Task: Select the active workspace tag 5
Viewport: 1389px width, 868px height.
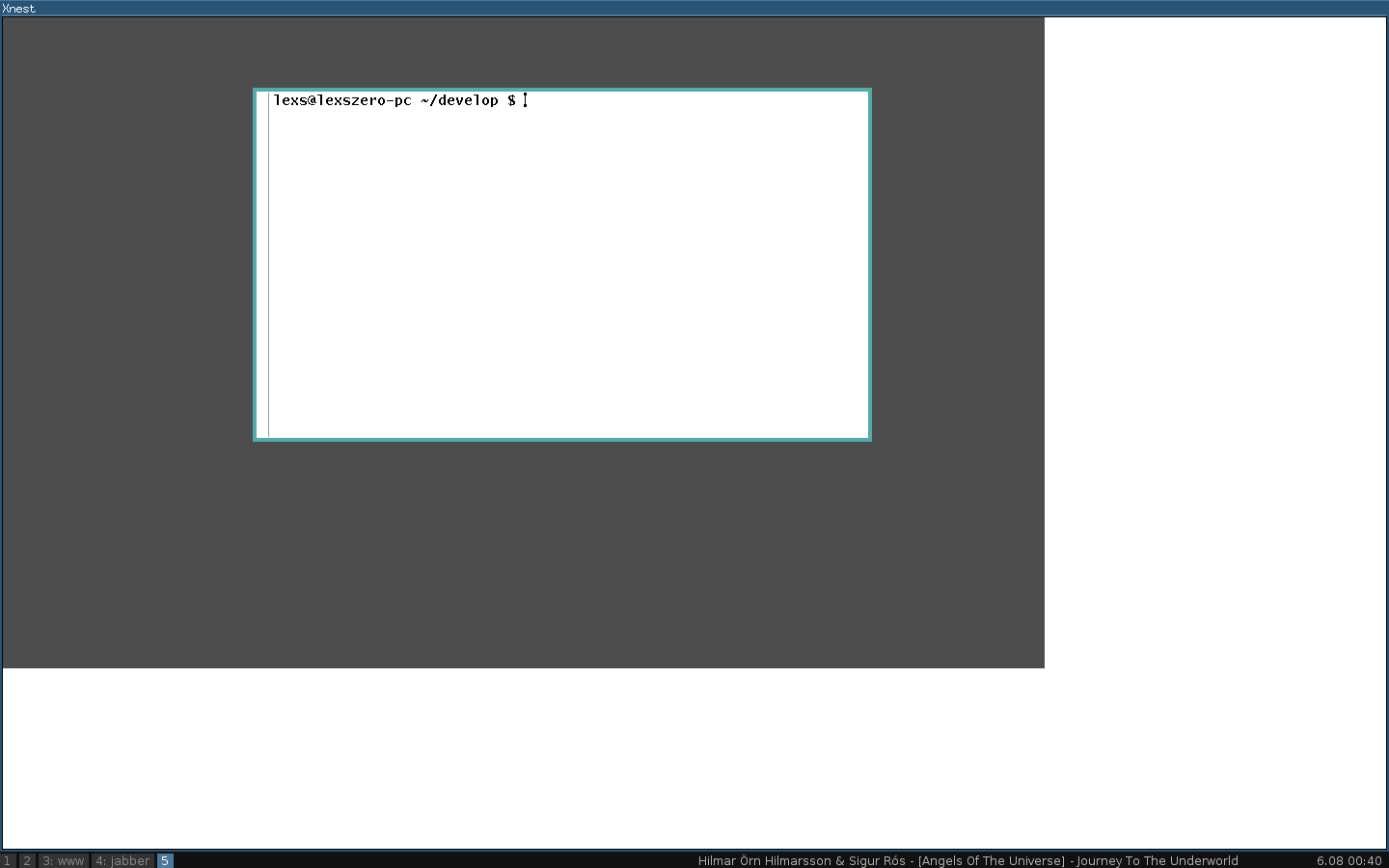Action: coord(165,860)
